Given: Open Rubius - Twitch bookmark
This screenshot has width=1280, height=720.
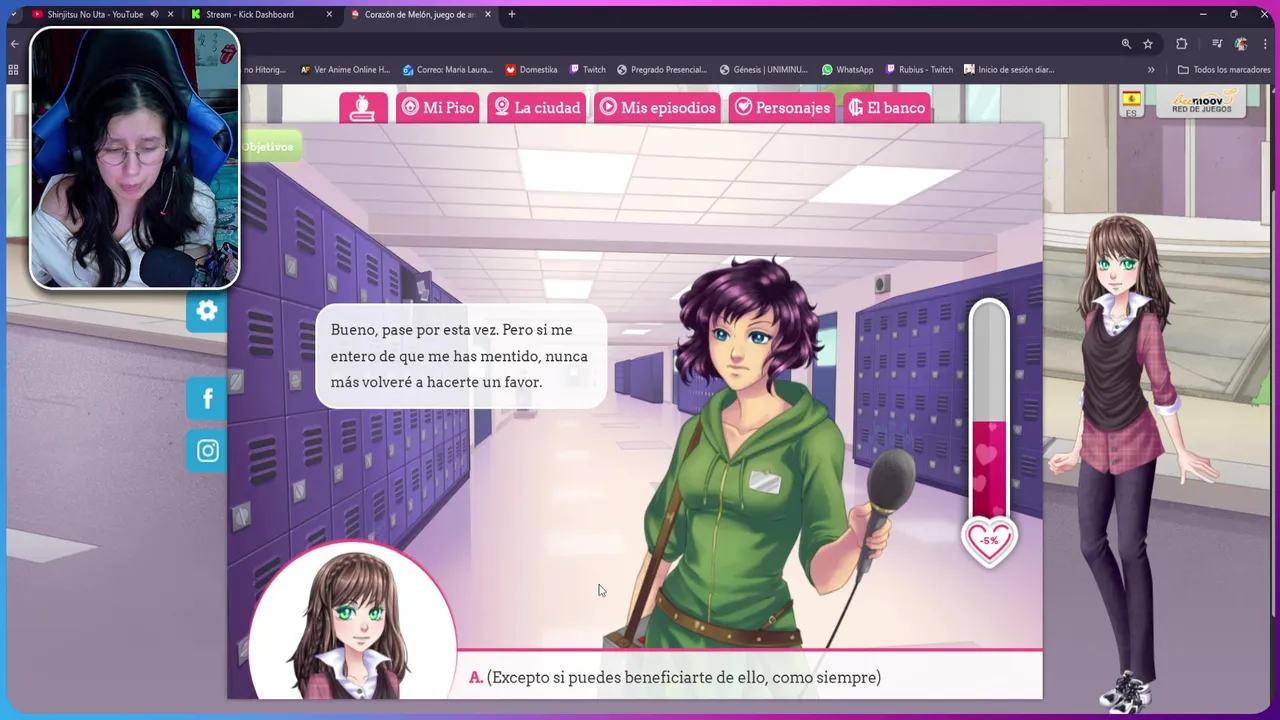Looking at the screenshot, I should pos(919,70).
